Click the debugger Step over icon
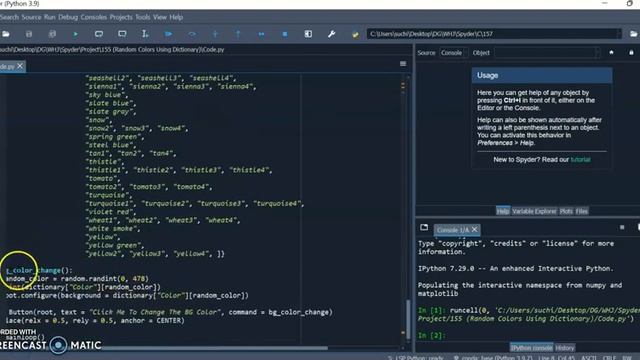Screen dimensions: 640x360 192,34
